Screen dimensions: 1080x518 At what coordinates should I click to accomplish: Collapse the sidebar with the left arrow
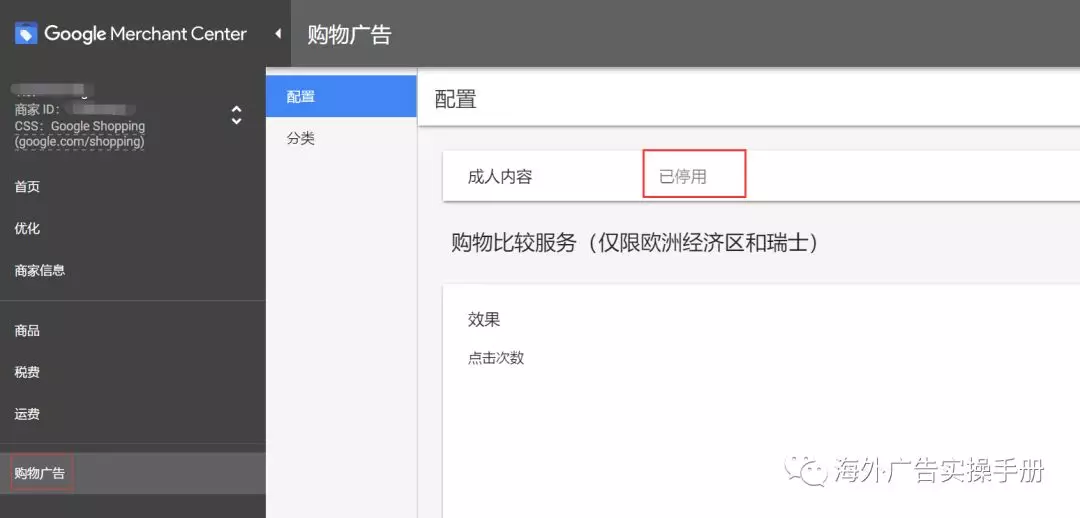(277, 34)
